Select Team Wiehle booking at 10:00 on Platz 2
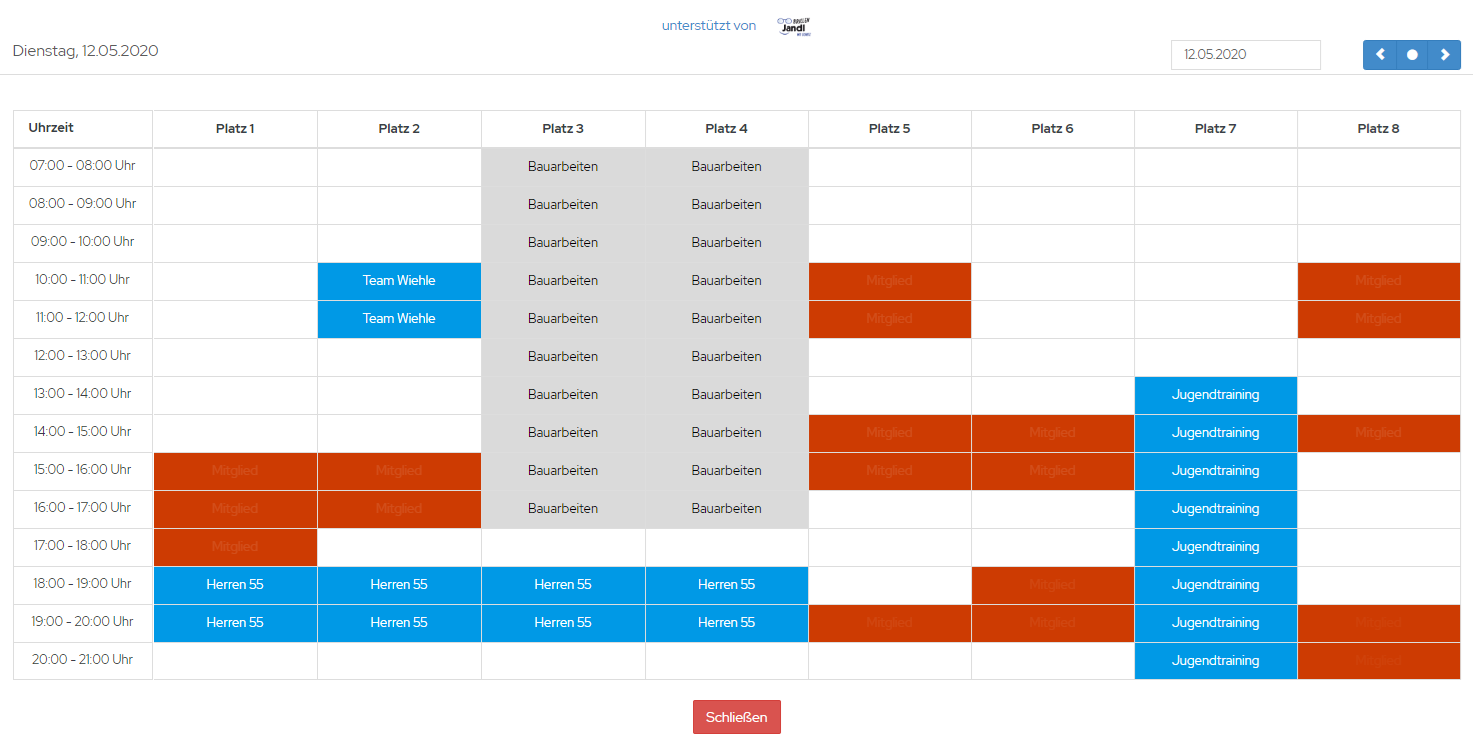The width and height of the screenshot is (1473, 742). coord(399,281)
